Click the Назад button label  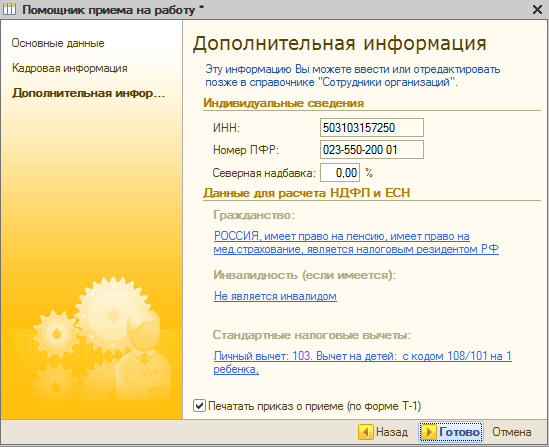[x=392, y=432]
